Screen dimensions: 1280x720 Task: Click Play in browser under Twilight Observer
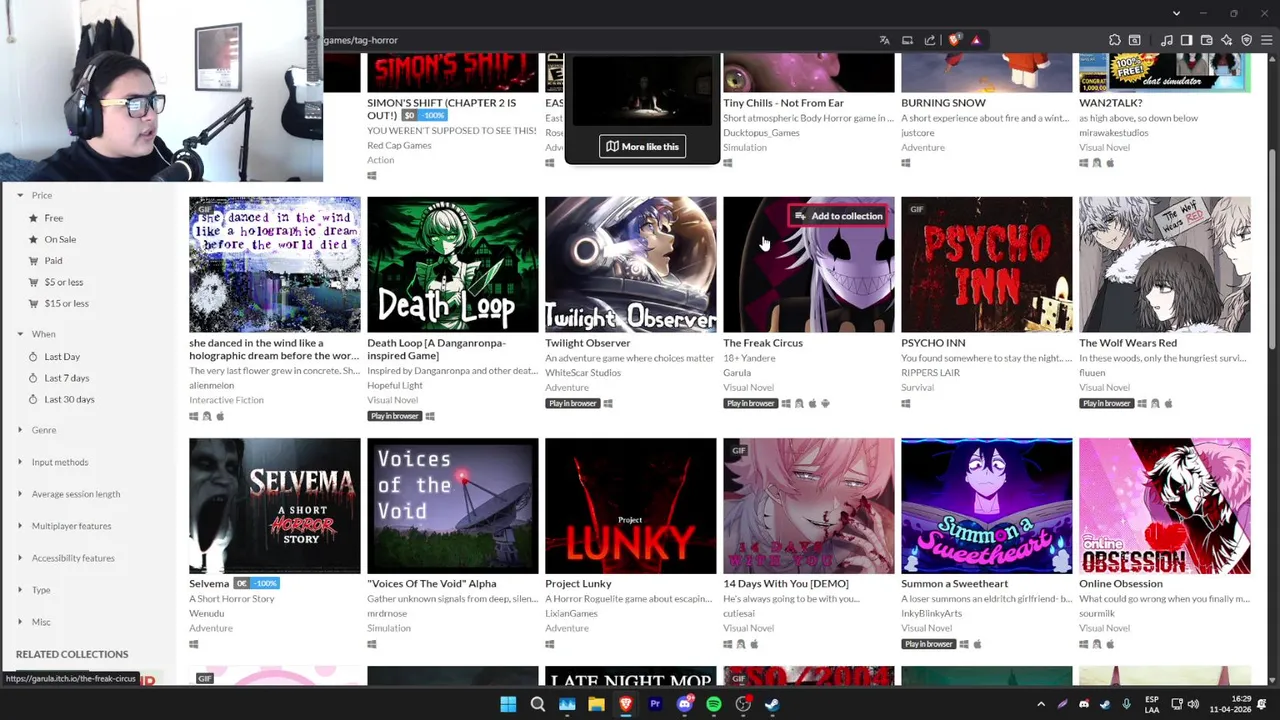pos(572,404)
